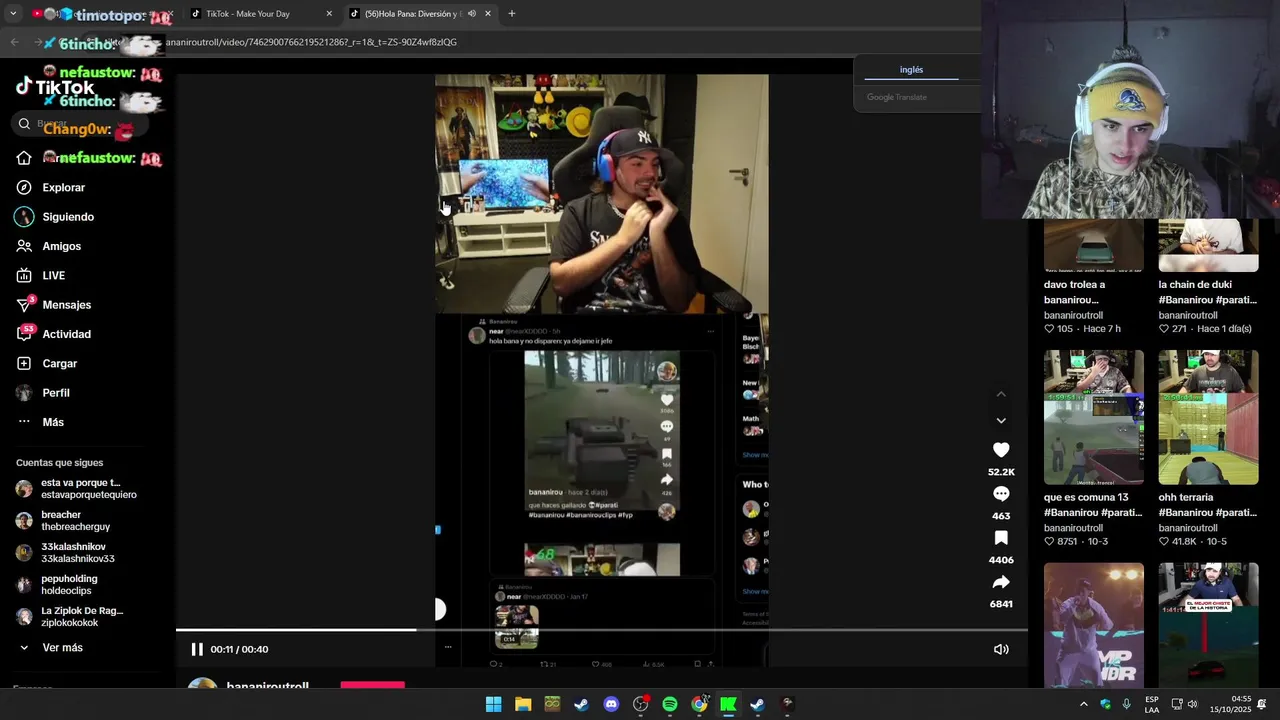Click bananiroutroll username below video
The image size is (1280, 720).
click(267, 686)
